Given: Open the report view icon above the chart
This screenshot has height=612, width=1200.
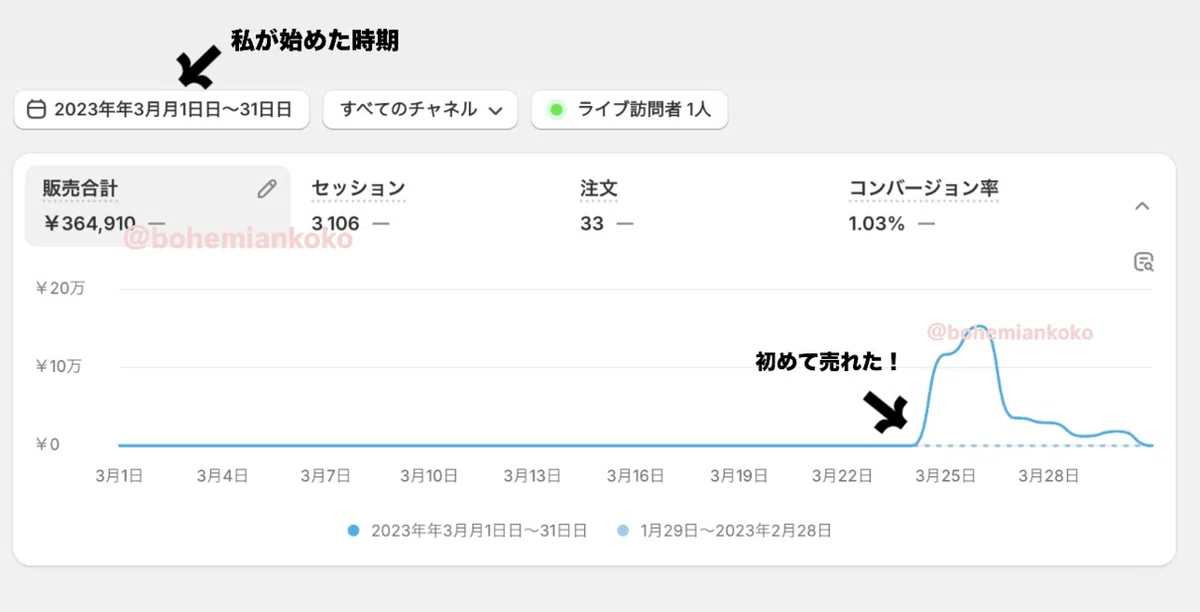Looking at the screenshot, I should pyautogui.click(x=1144, y=262).
